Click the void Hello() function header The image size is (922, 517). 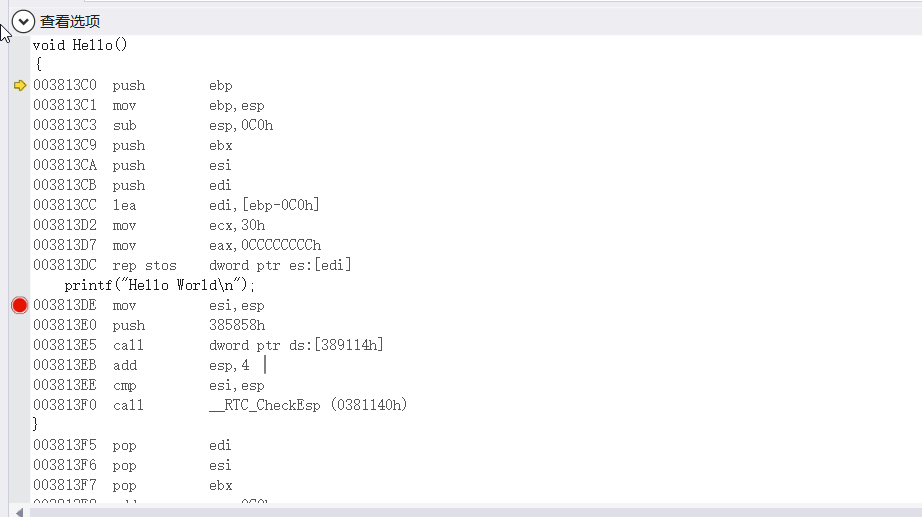coord(80,45)
